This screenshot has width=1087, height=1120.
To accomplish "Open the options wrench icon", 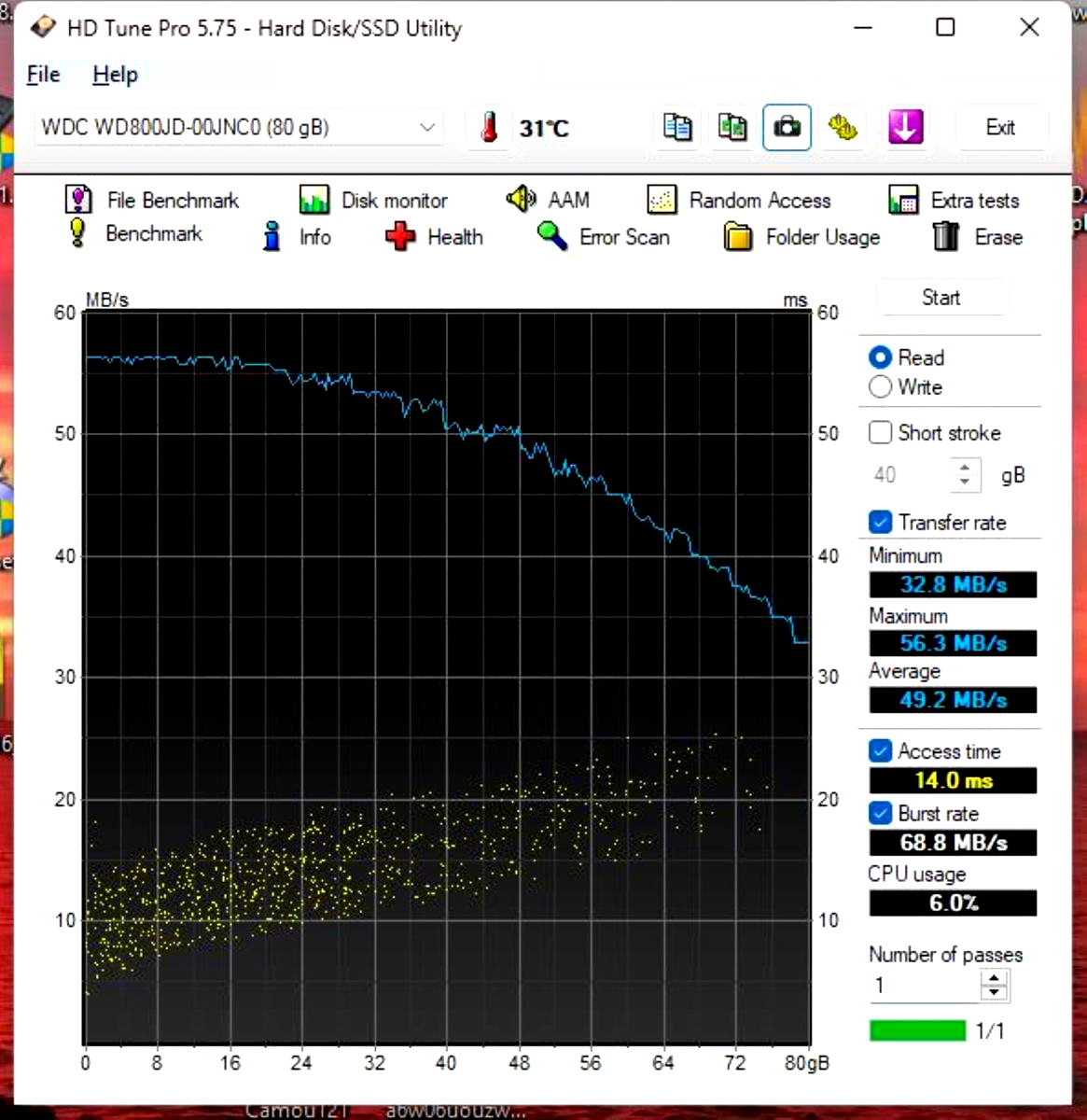I will pyautogui.click(x=843, y=127).
